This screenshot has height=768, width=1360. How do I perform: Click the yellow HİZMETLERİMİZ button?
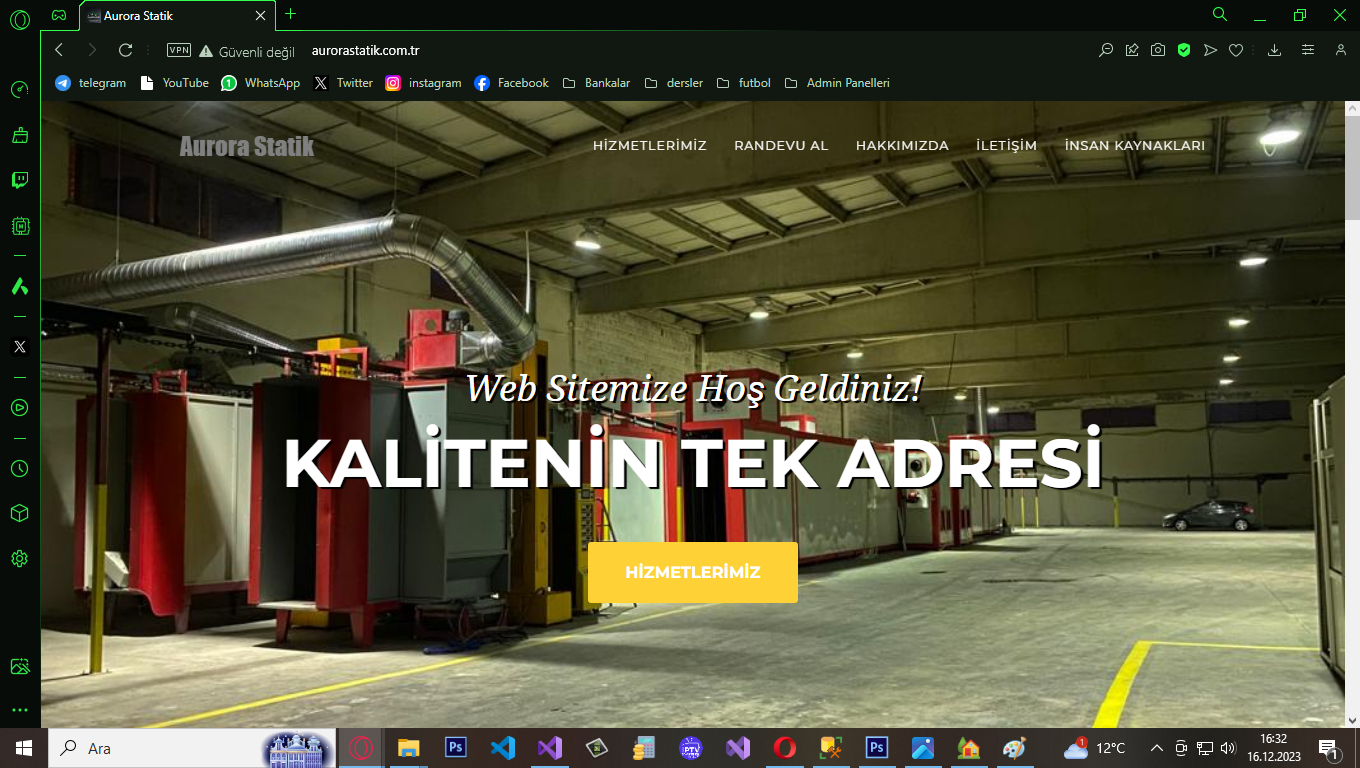tap(692, 572)
